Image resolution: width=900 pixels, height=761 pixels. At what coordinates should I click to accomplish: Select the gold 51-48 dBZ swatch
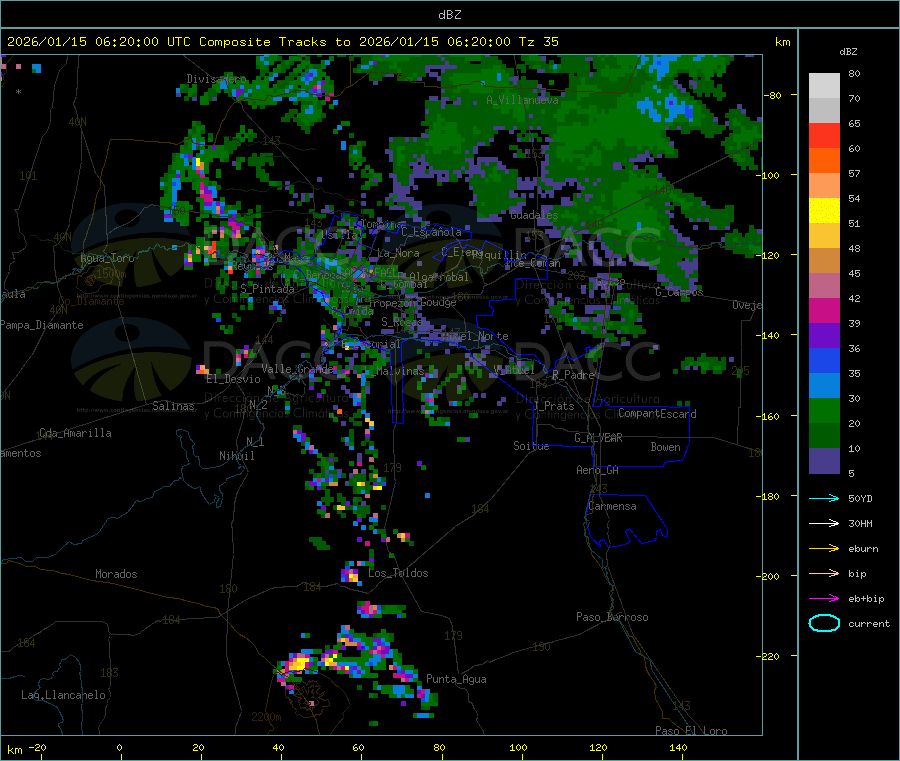point(824,235)
